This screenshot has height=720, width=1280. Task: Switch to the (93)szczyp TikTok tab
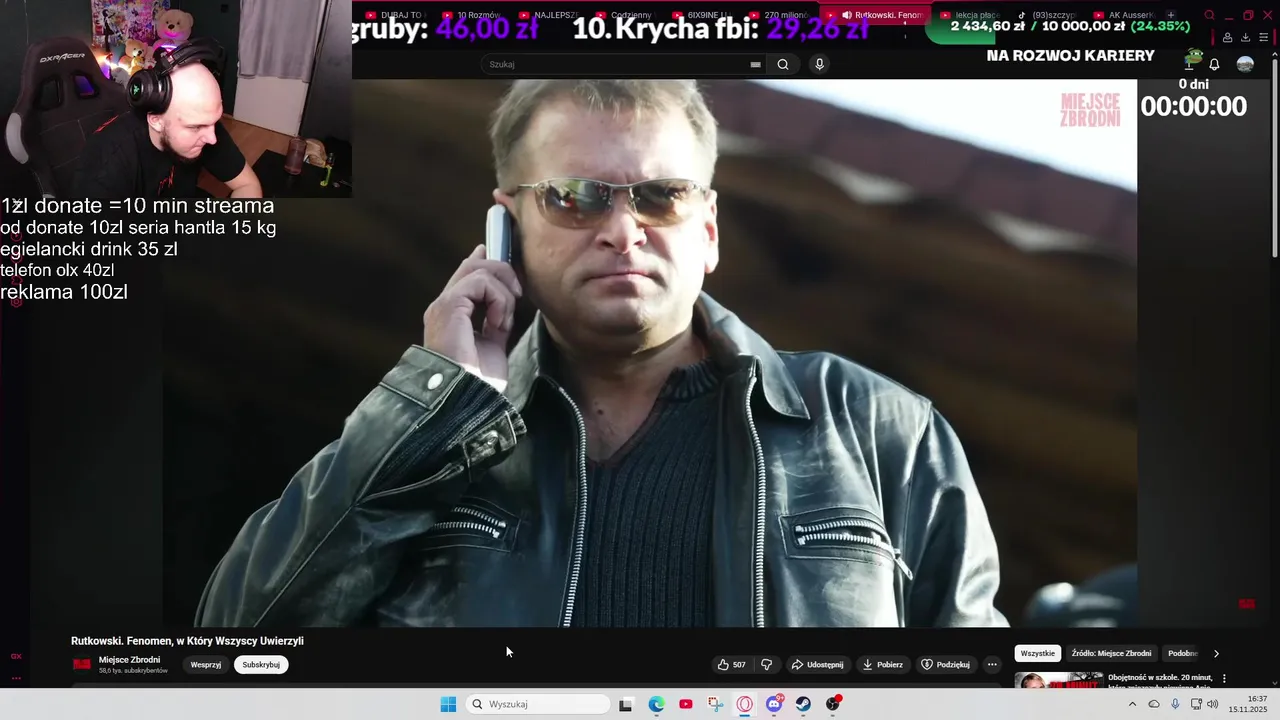(x=1047, y=15)
